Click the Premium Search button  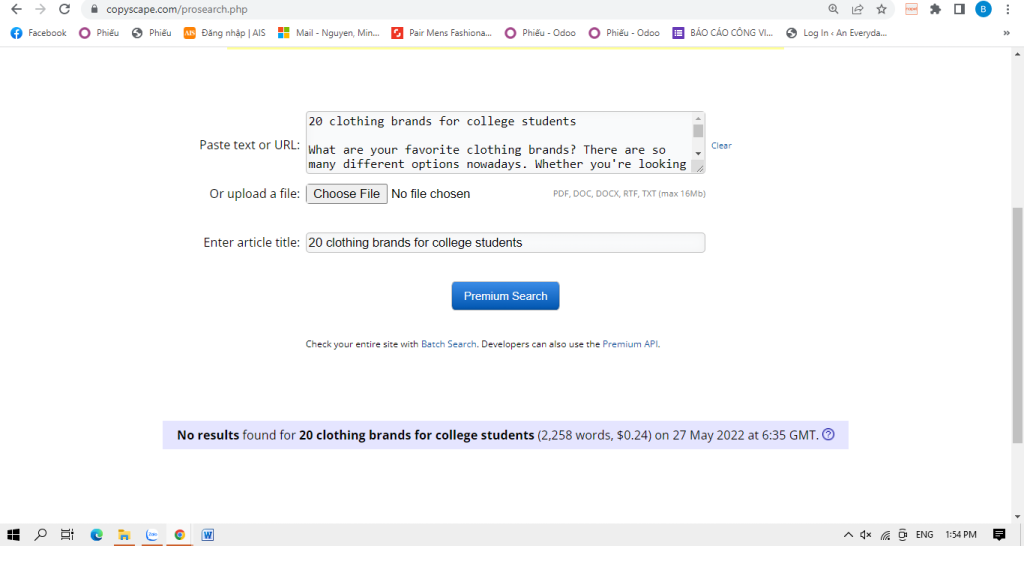[505, 296]
